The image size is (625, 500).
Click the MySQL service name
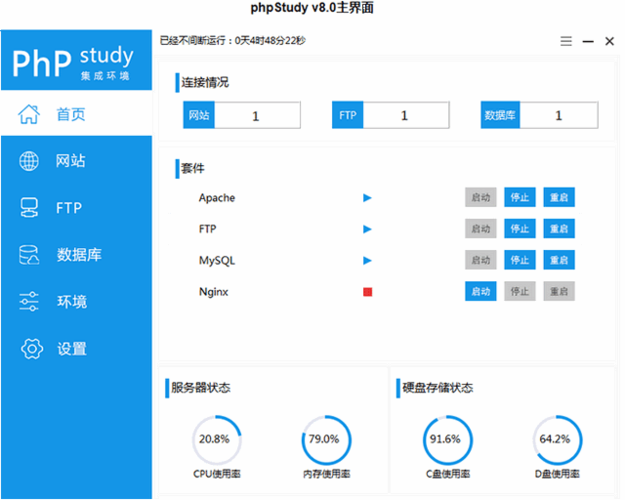click(x=217, y=261)
